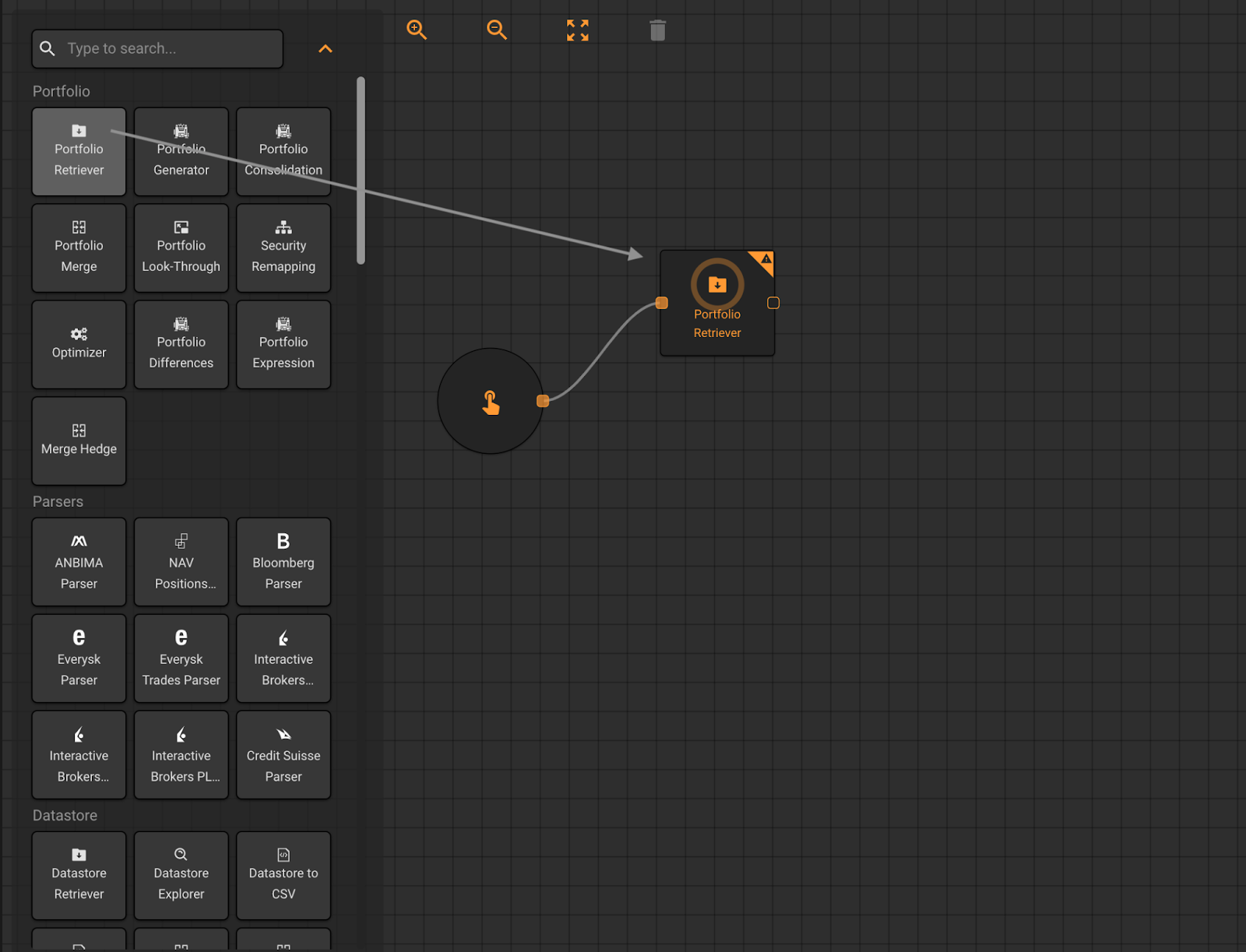
Task: Click the input port of Portfolio Retriever node
Action: pos(662,303)
